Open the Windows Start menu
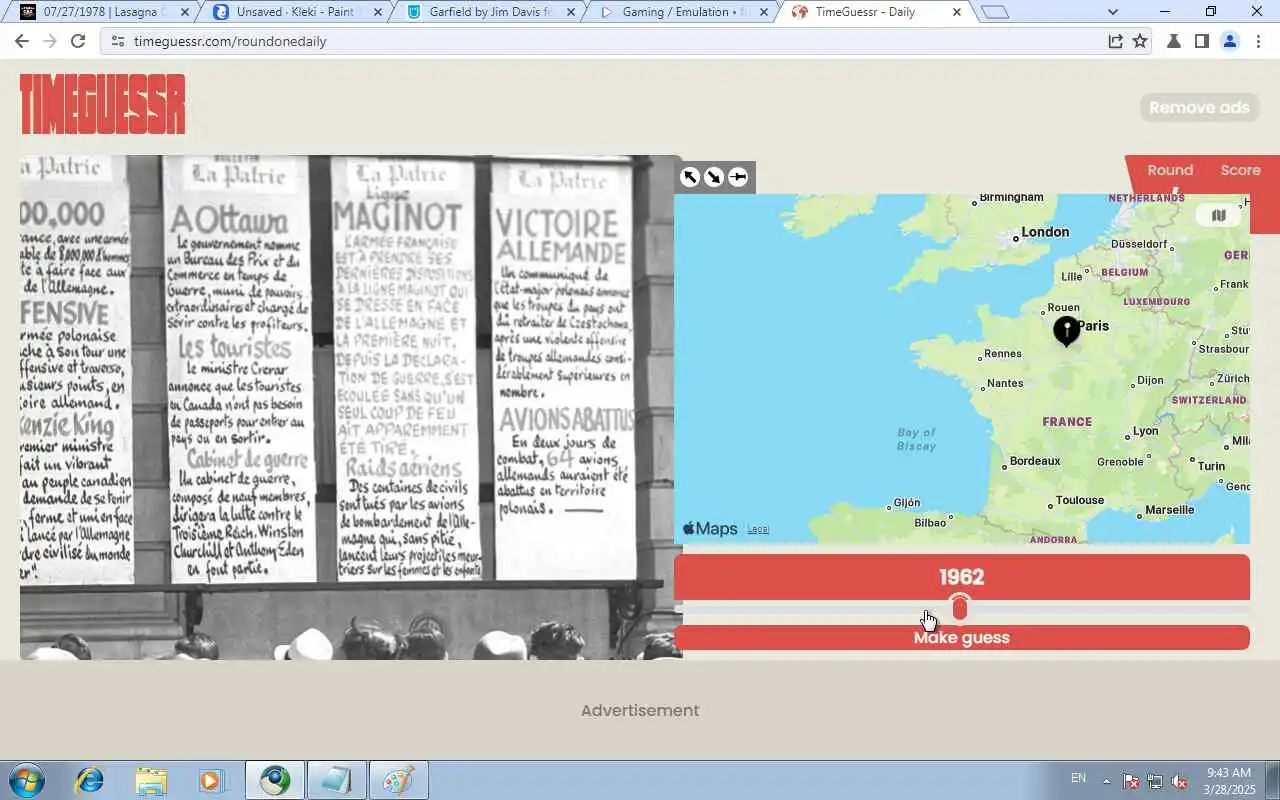Image resolution: width=1280 pixels, height=800 pixels. point(26,780)
